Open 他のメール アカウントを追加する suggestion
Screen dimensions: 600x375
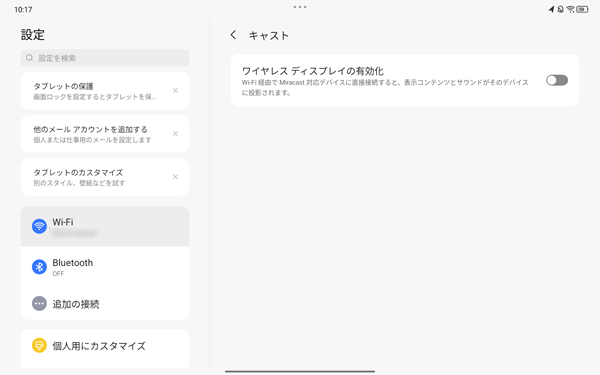pyautogui.click(x=105, y=134)
